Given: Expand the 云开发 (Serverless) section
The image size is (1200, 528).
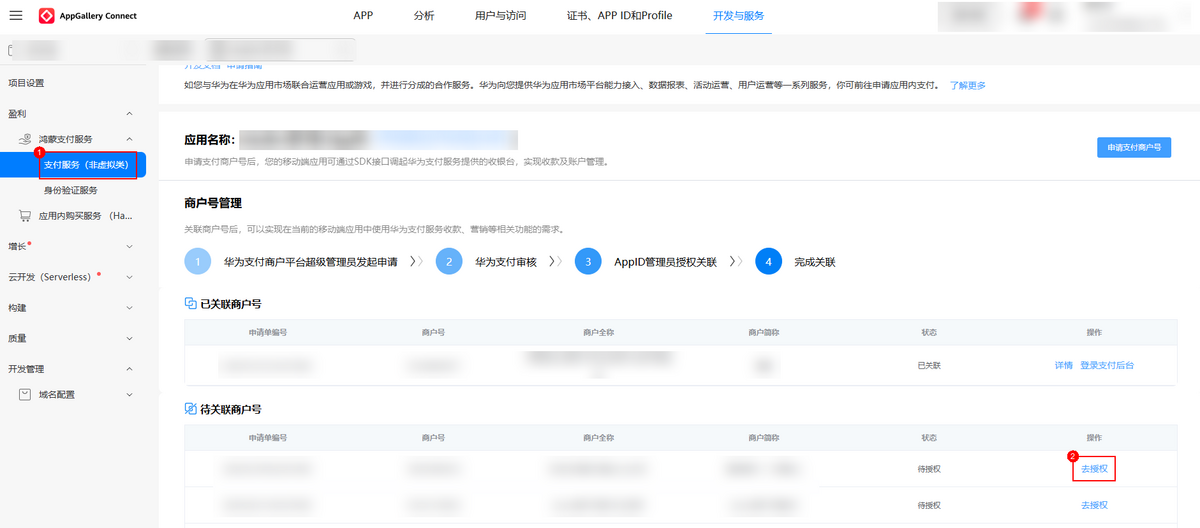Looking at the screenshot, I should (129, 277).
